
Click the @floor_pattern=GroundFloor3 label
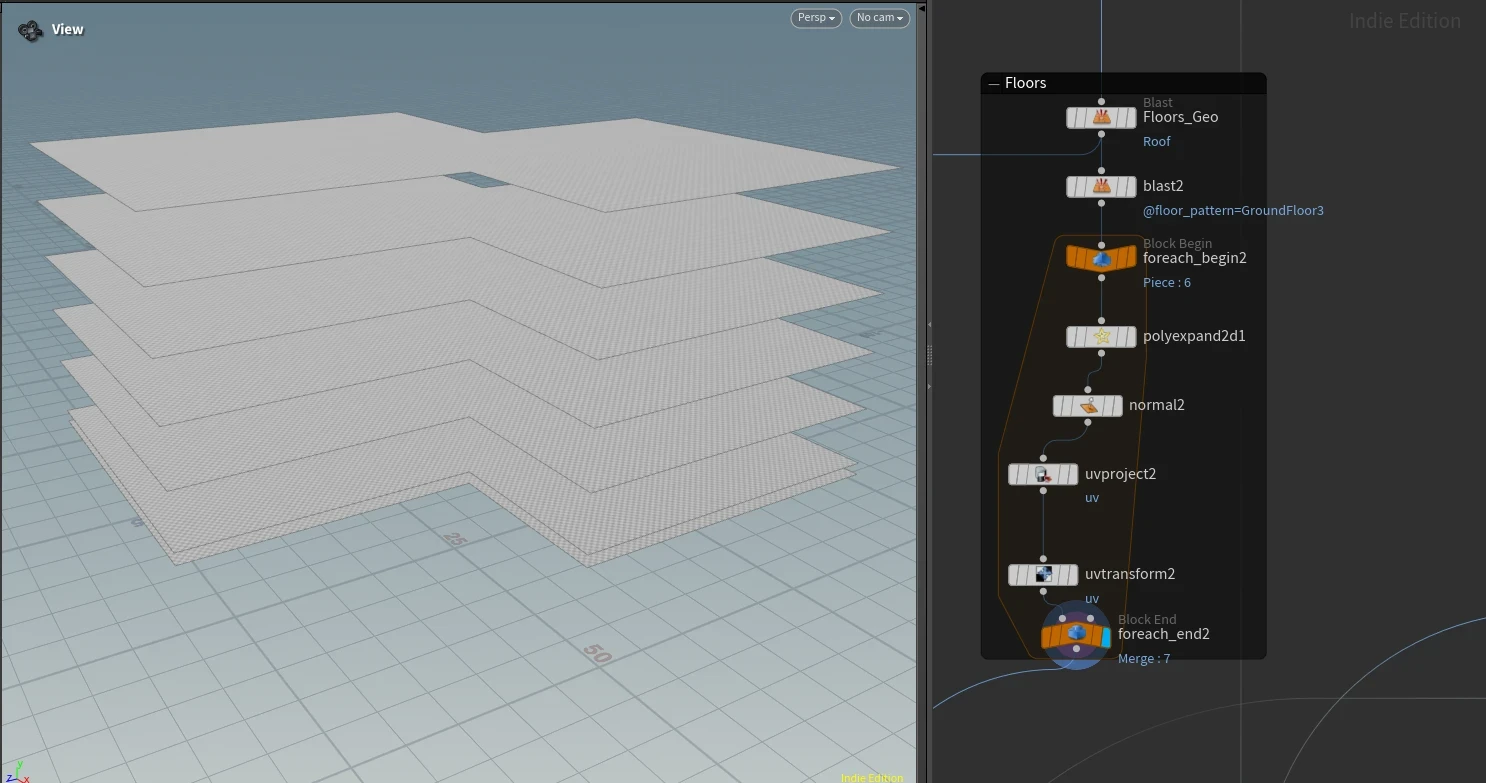pos(1233,211)
